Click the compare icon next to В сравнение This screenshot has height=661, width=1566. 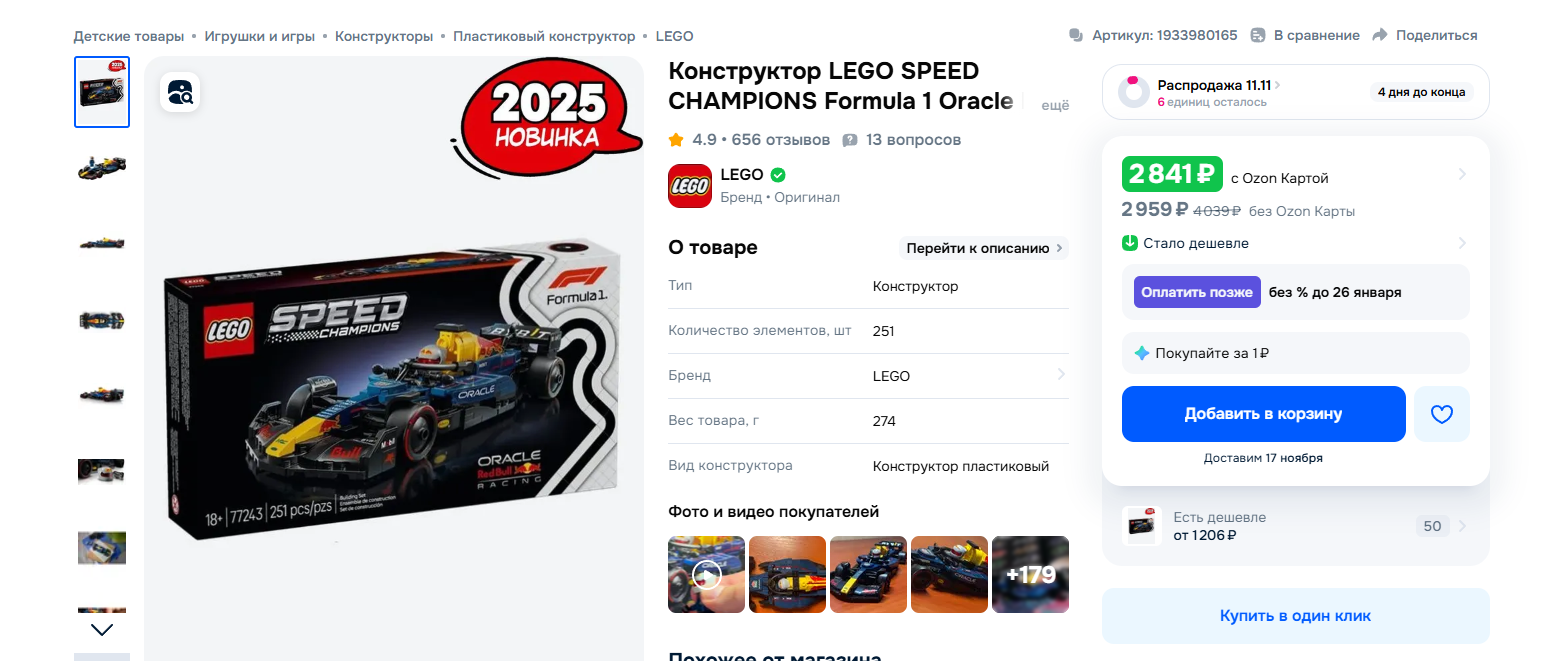(1258, 35)
